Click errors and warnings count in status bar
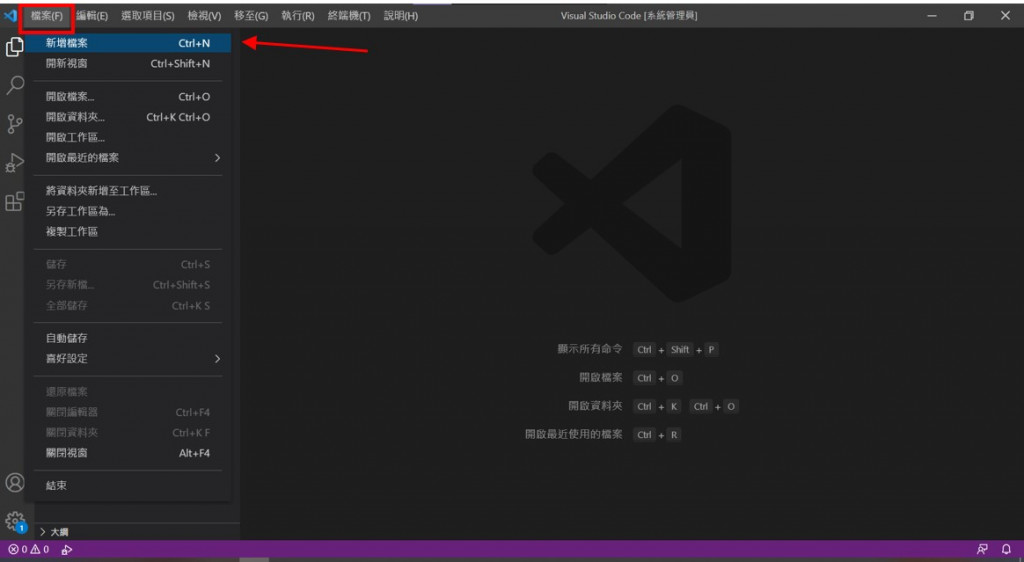1024x562 pixels. point(29,550)
